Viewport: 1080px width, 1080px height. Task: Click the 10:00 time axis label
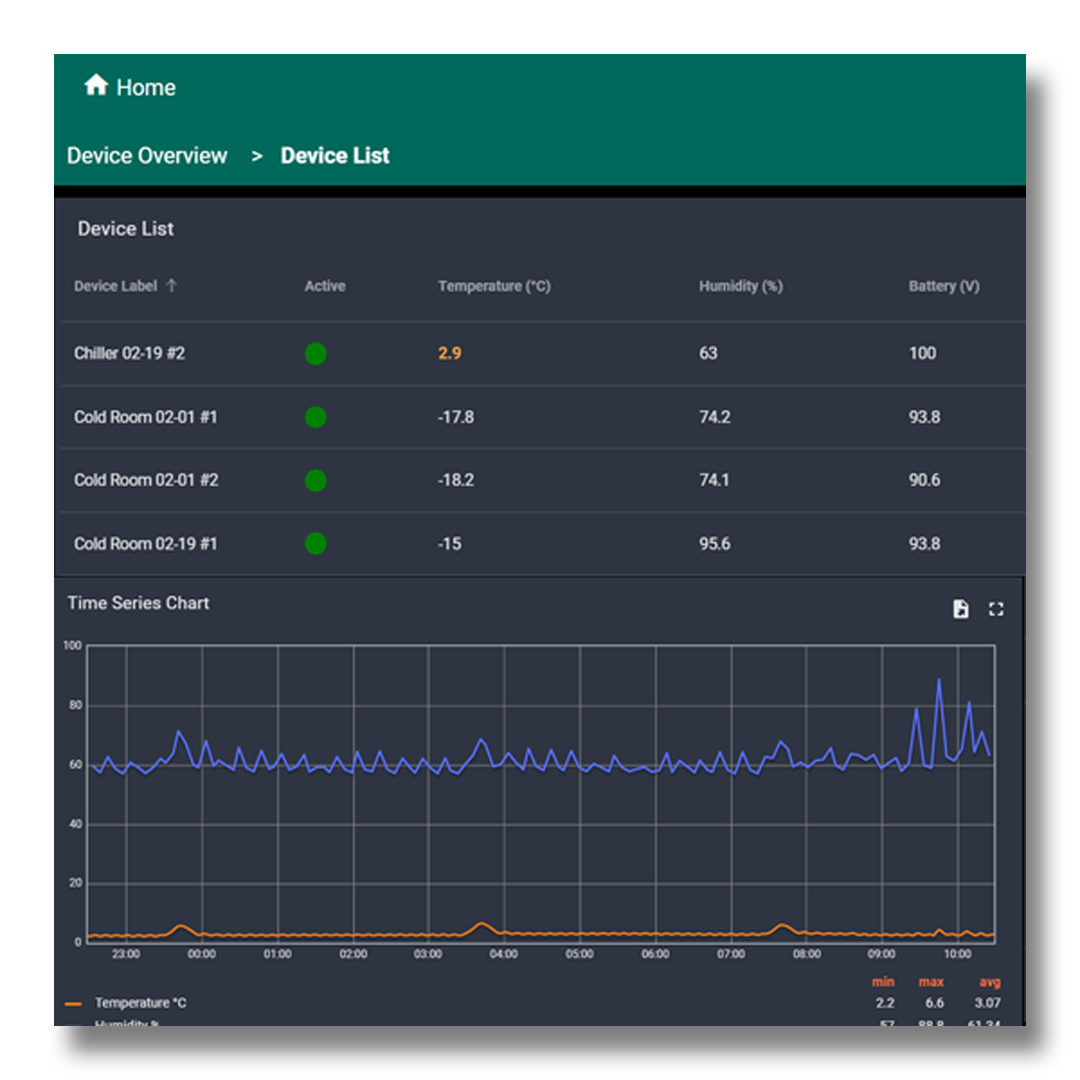tap(957, 954)
